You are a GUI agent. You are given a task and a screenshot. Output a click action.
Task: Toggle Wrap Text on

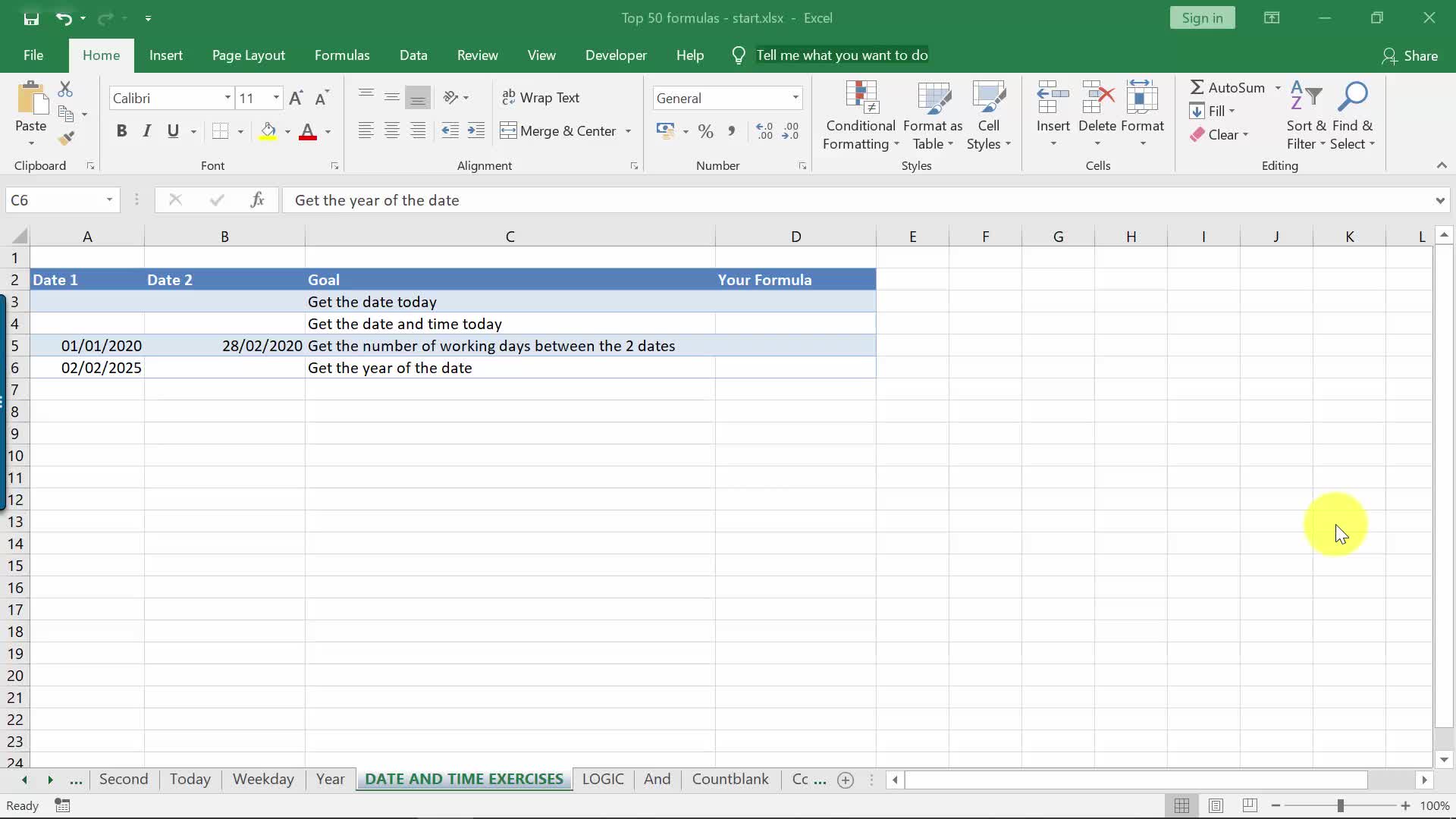[x=541, y=98]
